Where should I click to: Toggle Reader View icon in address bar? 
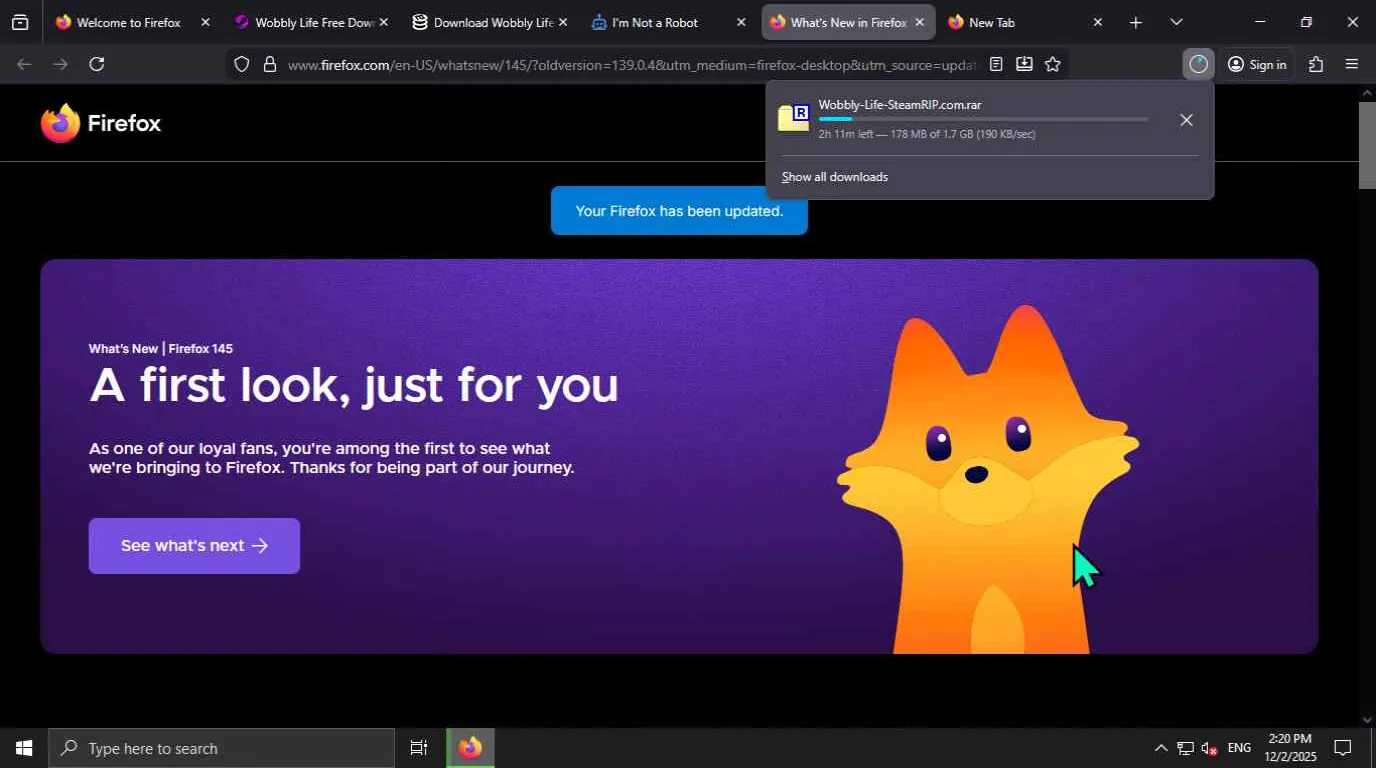[996, 64]
